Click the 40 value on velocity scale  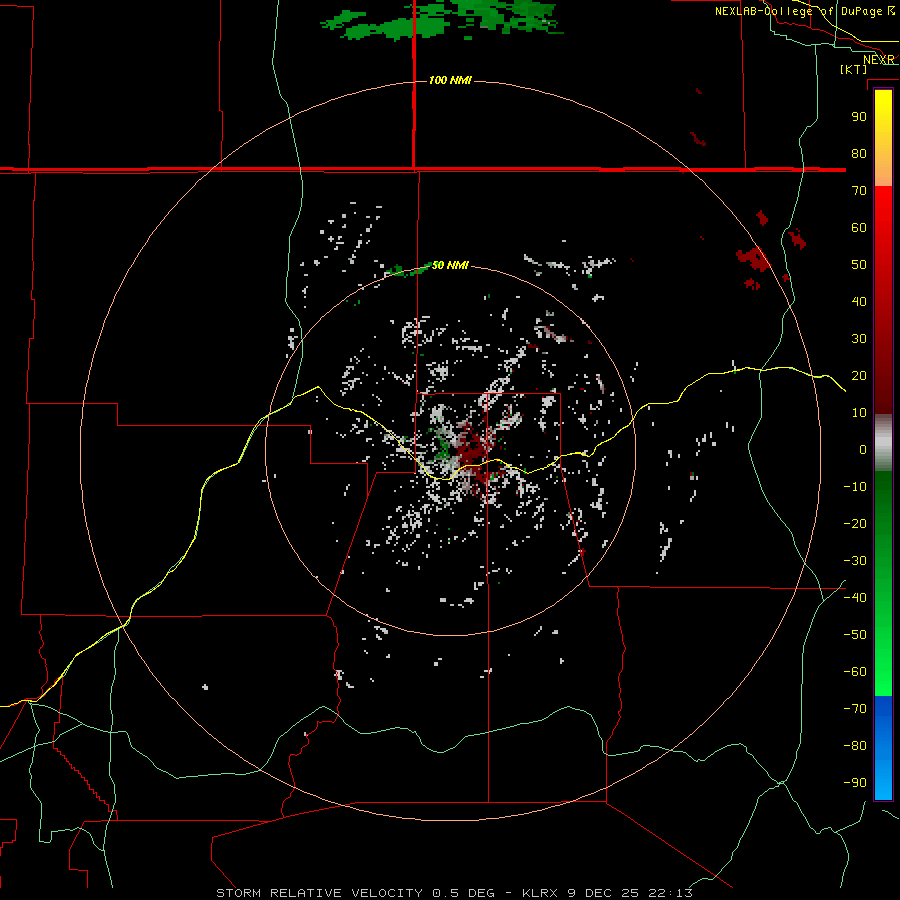click(x=859, y=302)
